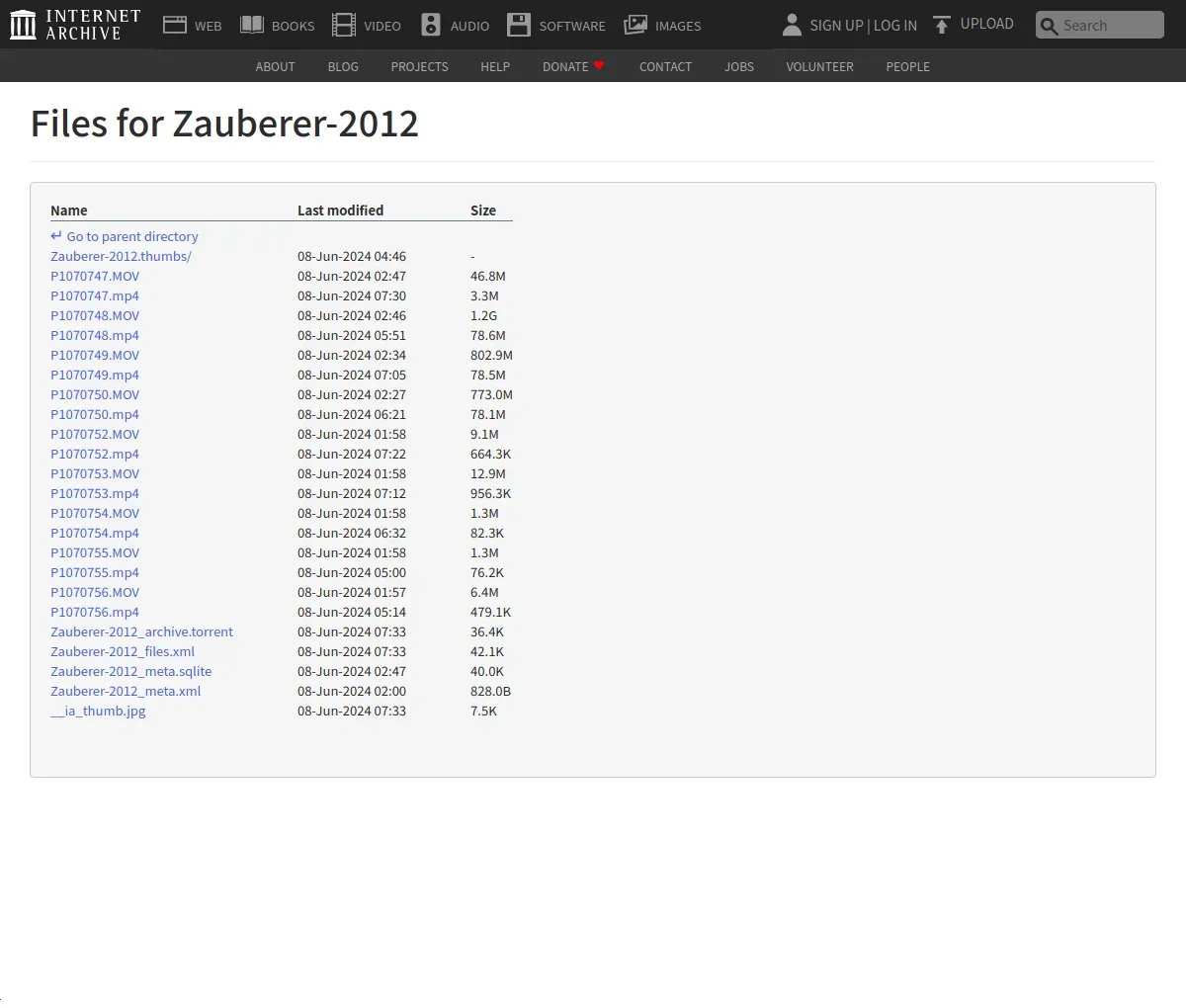This screenshot has height=1008, width=1186.
Task: Open file P1070756.mp4
Action: [x=95, y=612]
